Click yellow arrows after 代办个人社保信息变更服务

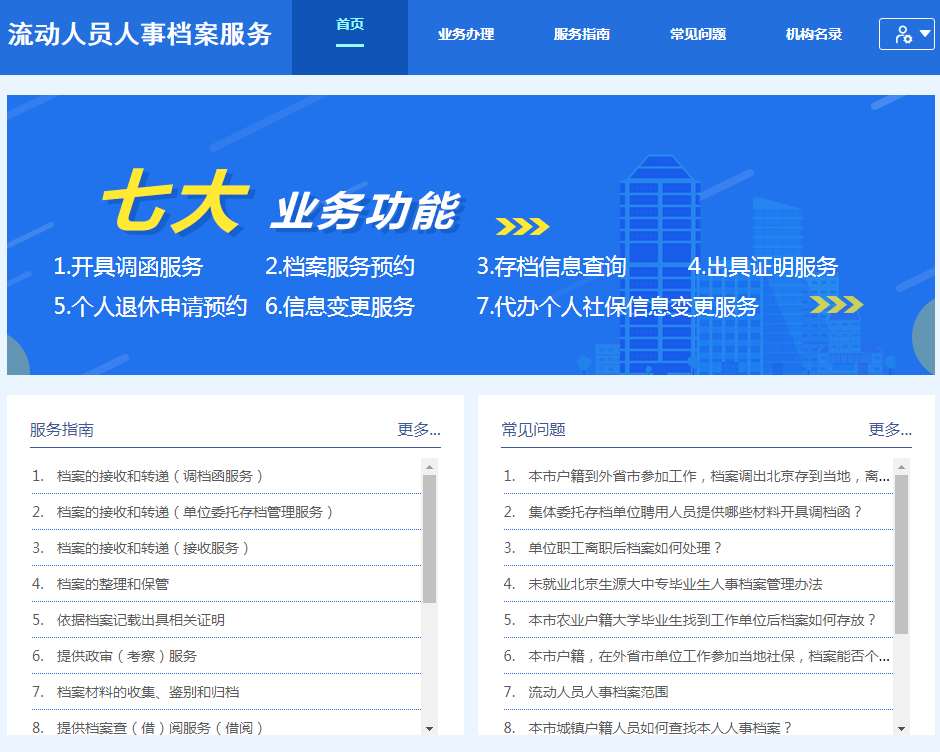click(836, 305)
